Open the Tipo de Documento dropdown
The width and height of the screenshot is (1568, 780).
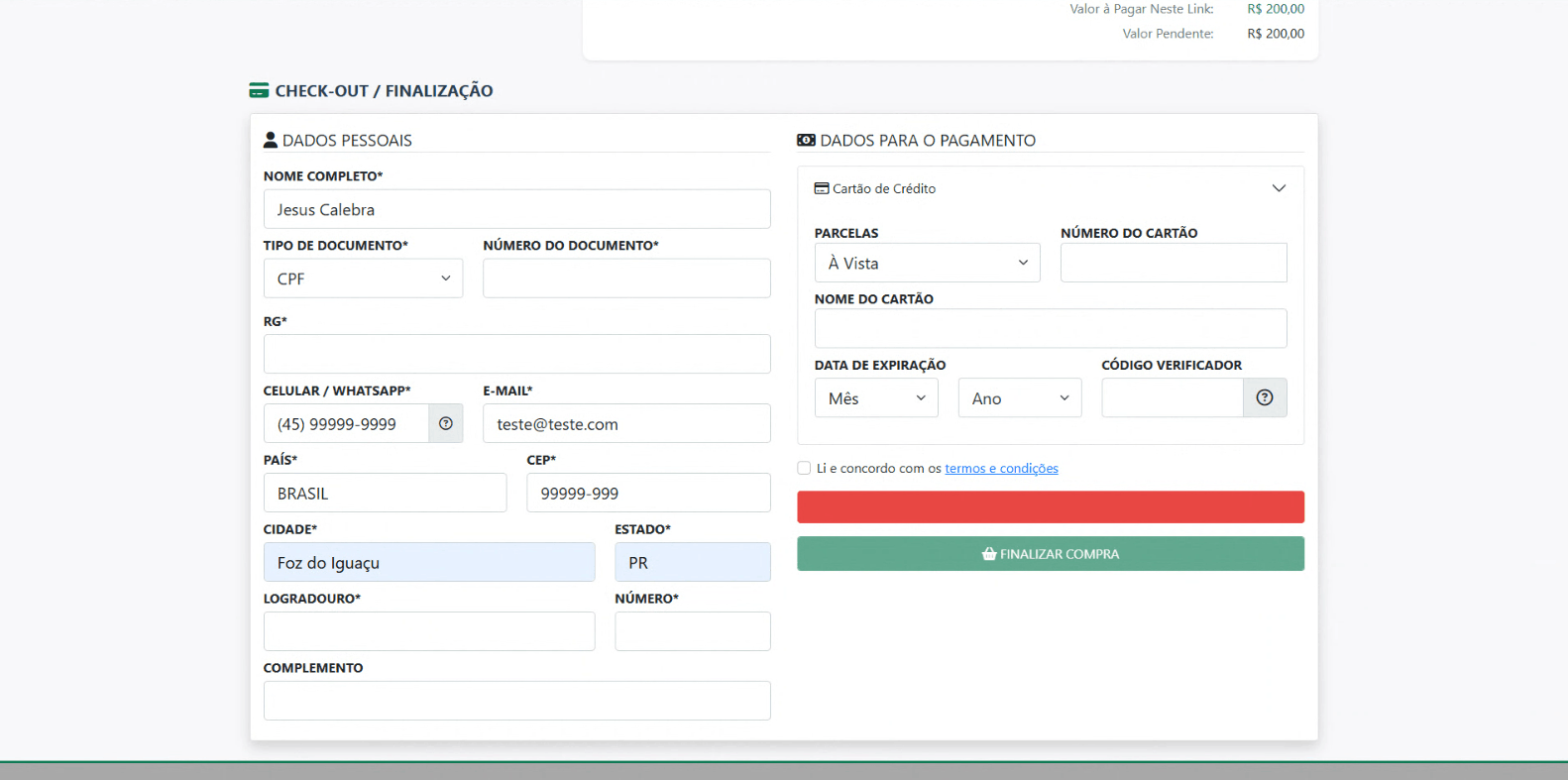click(x=363, y=279)
